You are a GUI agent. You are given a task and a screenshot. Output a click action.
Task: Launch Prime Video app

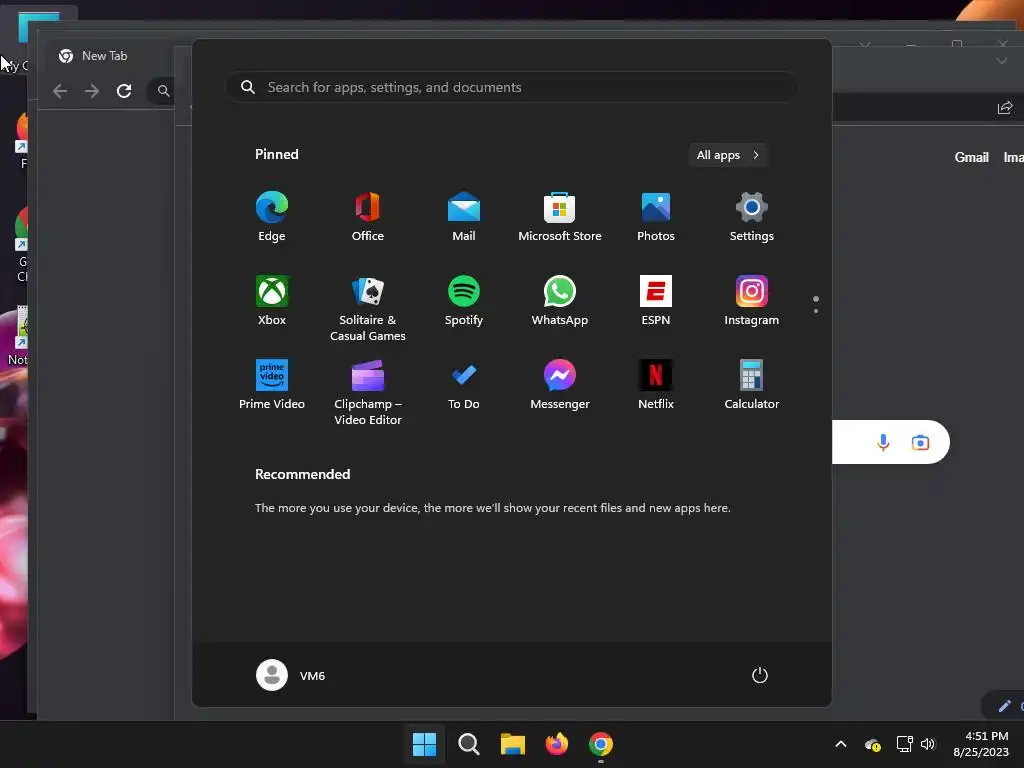pos(272,385)
